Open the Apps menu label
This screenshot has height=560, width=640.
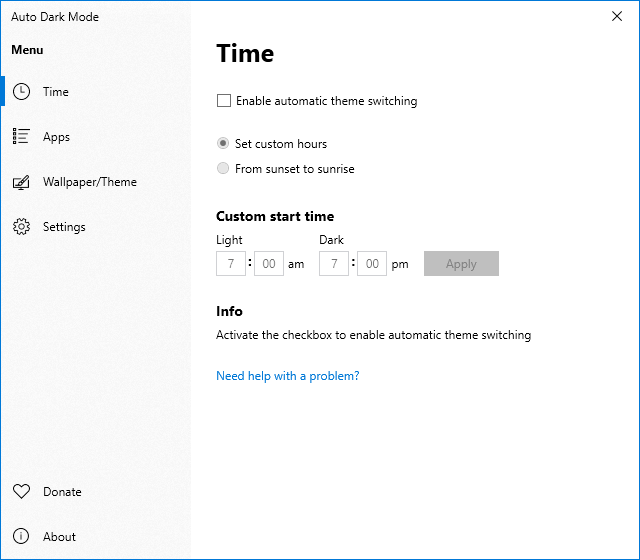pos(56,137)
